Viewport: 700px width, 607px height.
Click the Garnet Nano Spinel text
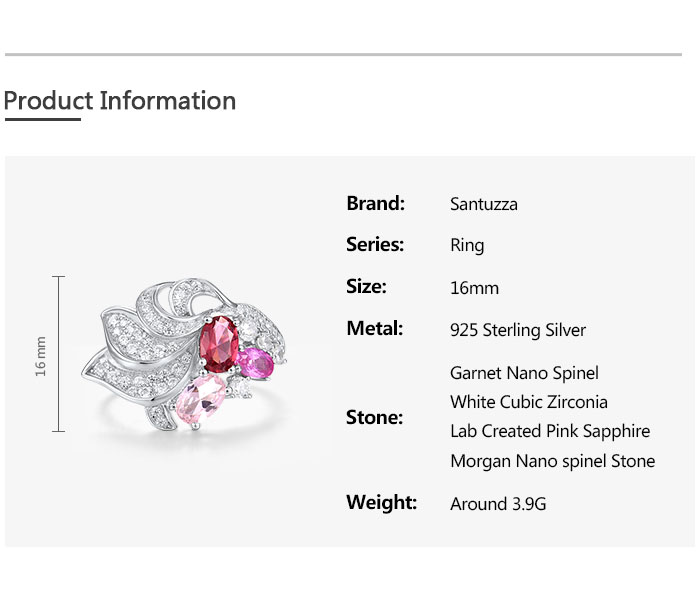pos(525,373)
